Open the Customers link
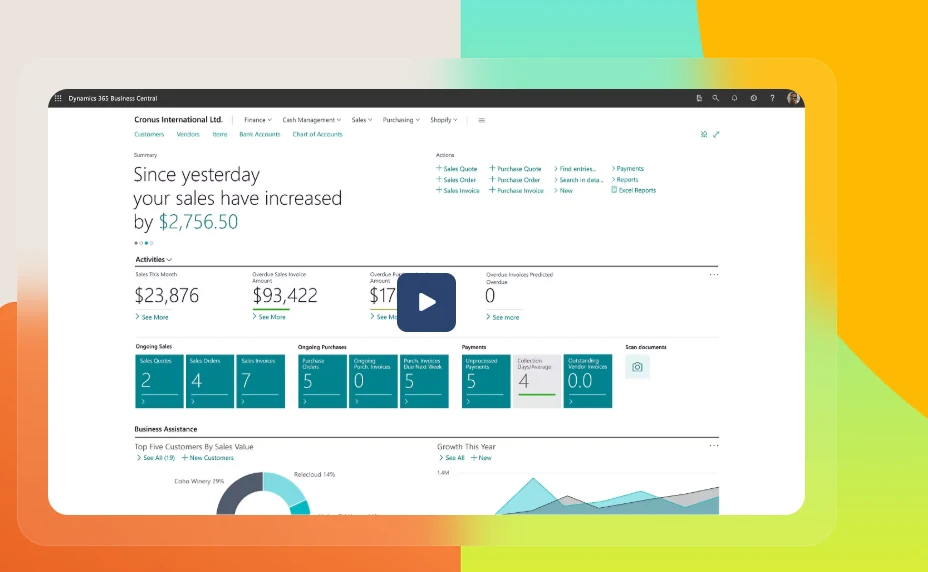Viewport: 928px width, 572px height. (149, 134)
